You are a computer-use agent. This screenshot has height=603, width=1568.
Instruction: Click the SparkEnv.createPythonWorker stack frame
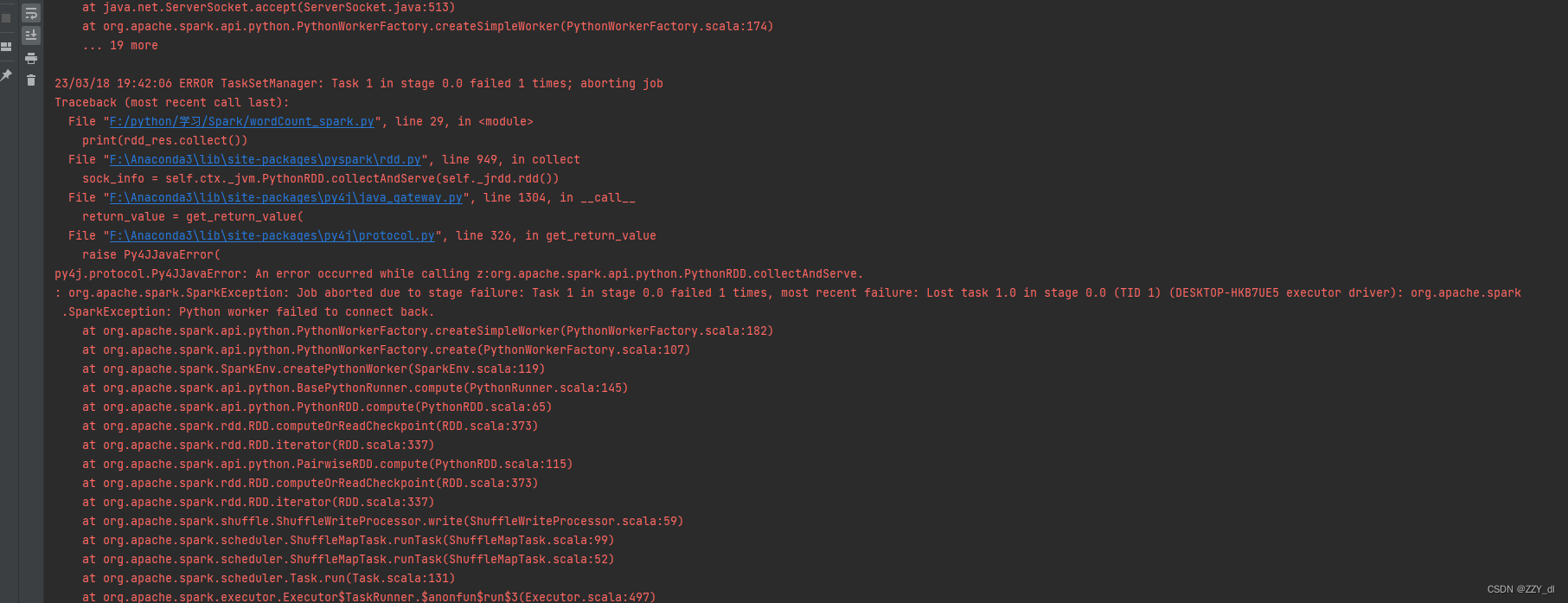[x=313, y=369]
